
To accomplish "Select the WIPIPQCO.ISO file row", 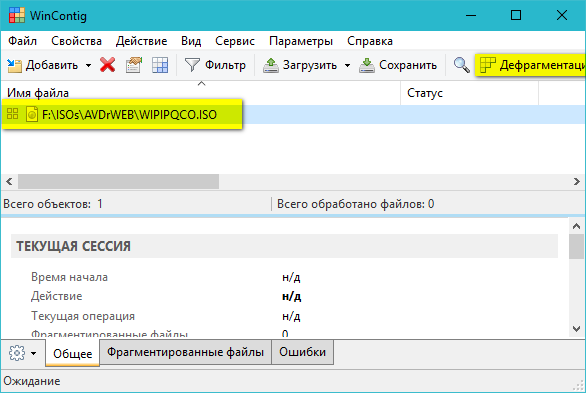I will (x=293, y=114).
